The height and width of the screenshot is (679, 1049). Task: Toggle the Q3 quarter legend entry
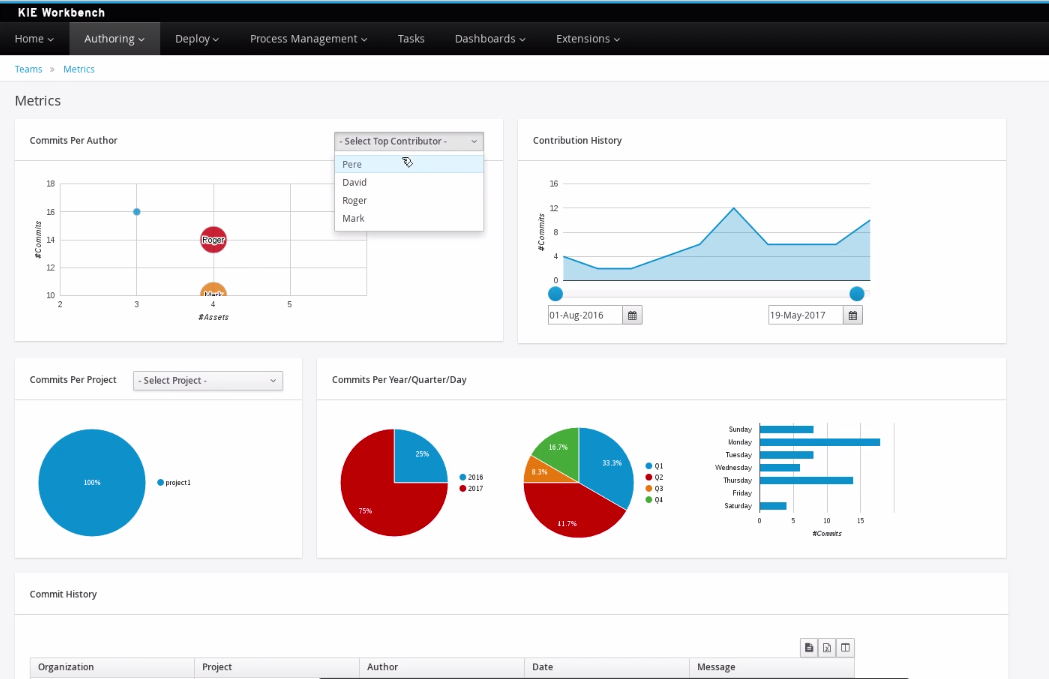point(654,488)
